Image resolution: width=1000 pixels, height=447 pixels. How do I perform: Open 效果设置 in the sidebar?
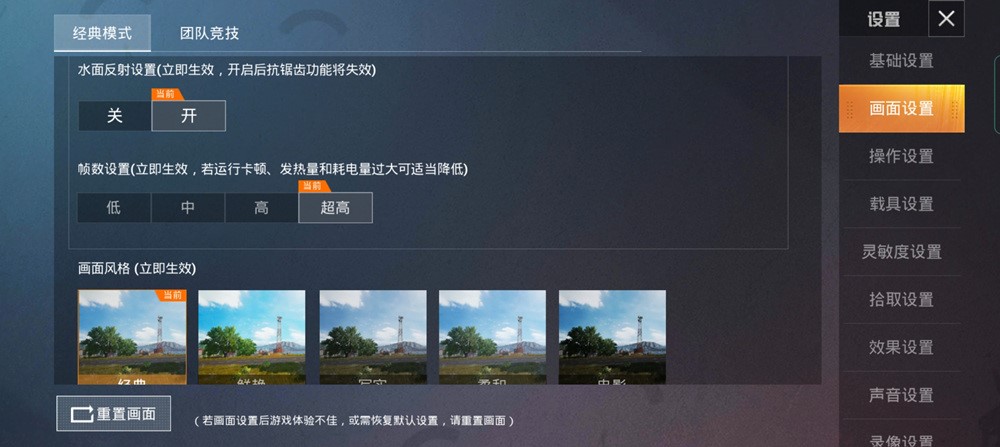901,348
